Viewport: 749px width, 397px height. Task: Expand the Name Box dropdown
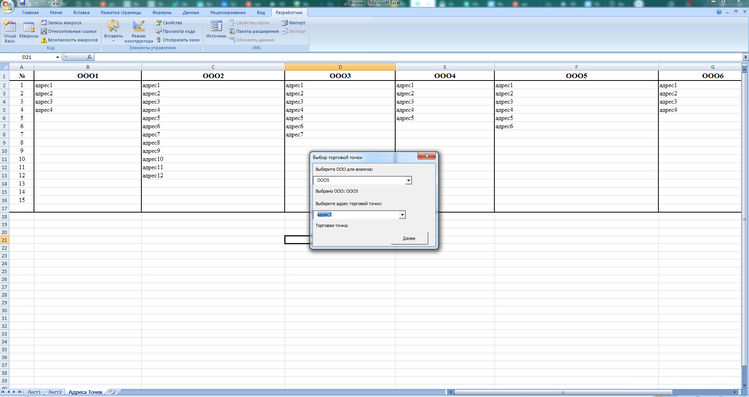(x=58, y=57)
